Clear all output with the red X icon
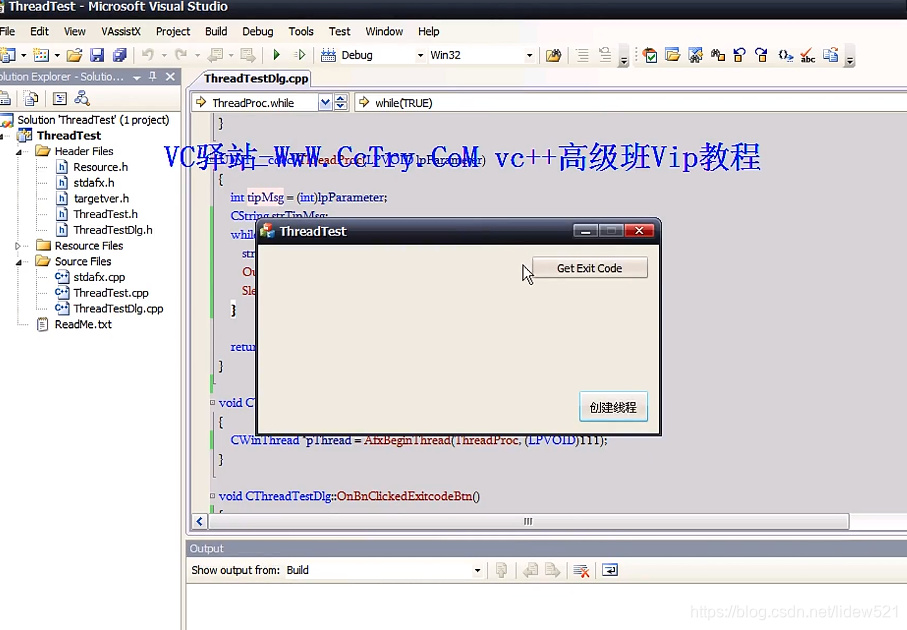Screen dimensions: 907x630 tap(581, 571)
